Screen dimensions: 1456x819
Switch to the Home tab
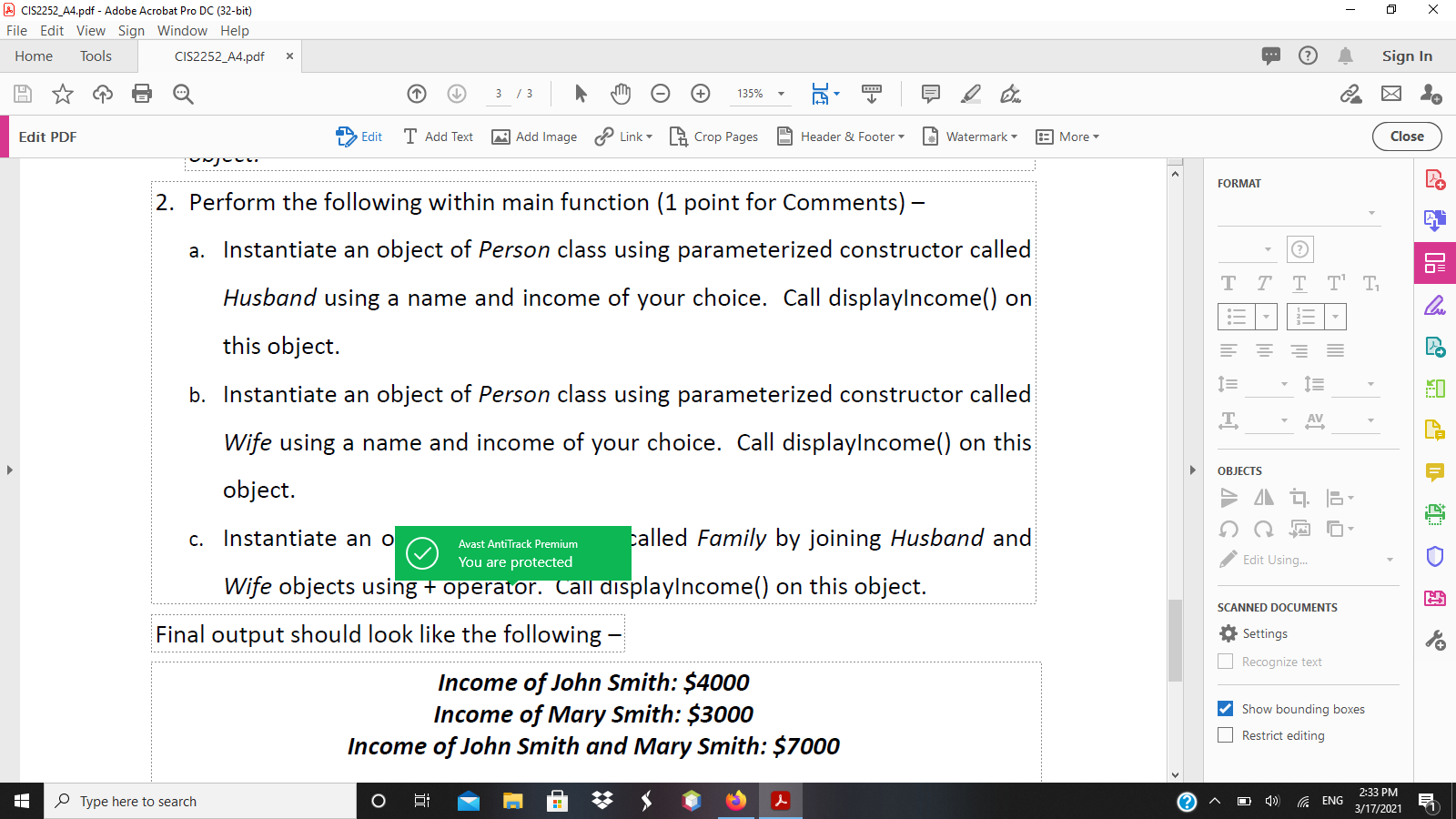(x=33, y=56)
